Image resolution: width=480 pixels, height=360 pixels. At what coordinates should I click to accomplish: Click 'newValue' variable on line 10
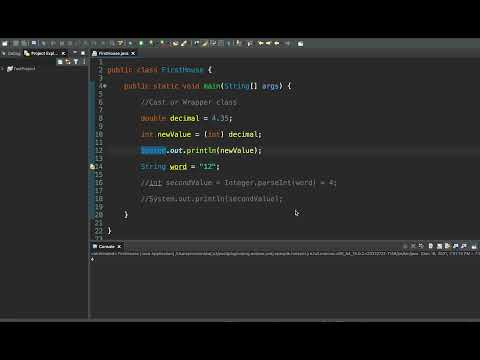[x=174, y=134]
